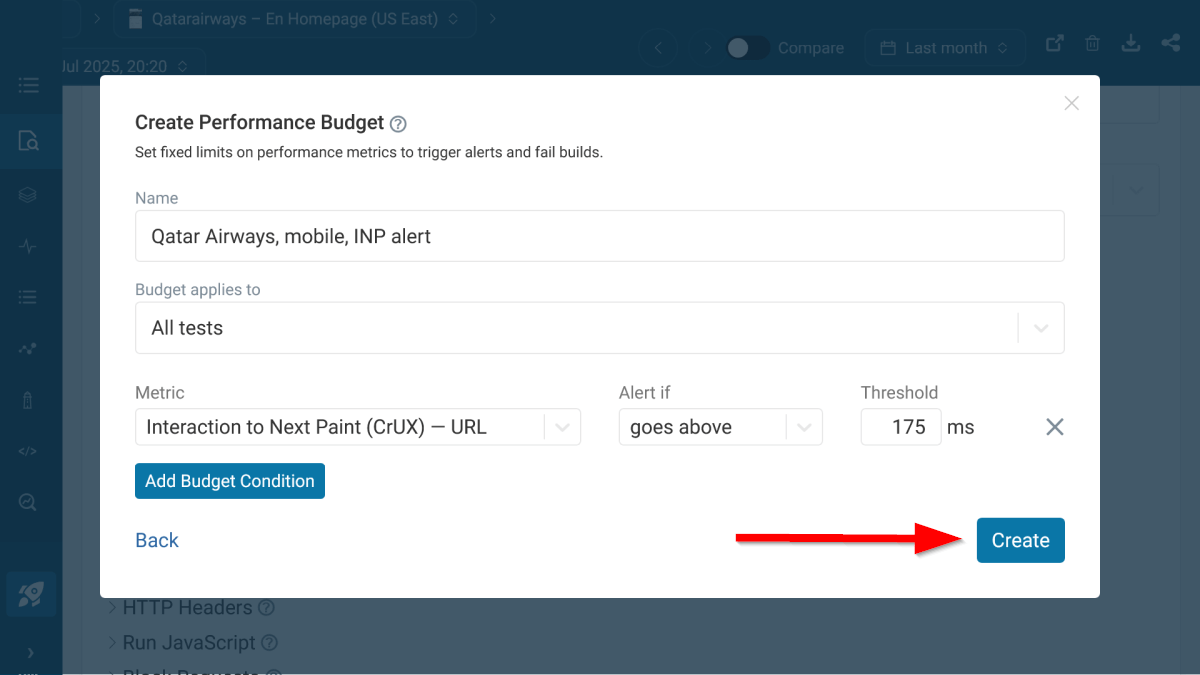Click the download results icon

1130,43
